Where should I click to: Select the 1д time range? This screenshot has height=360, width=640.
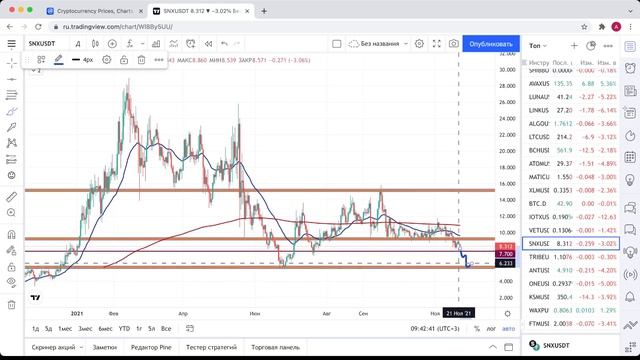36,329
